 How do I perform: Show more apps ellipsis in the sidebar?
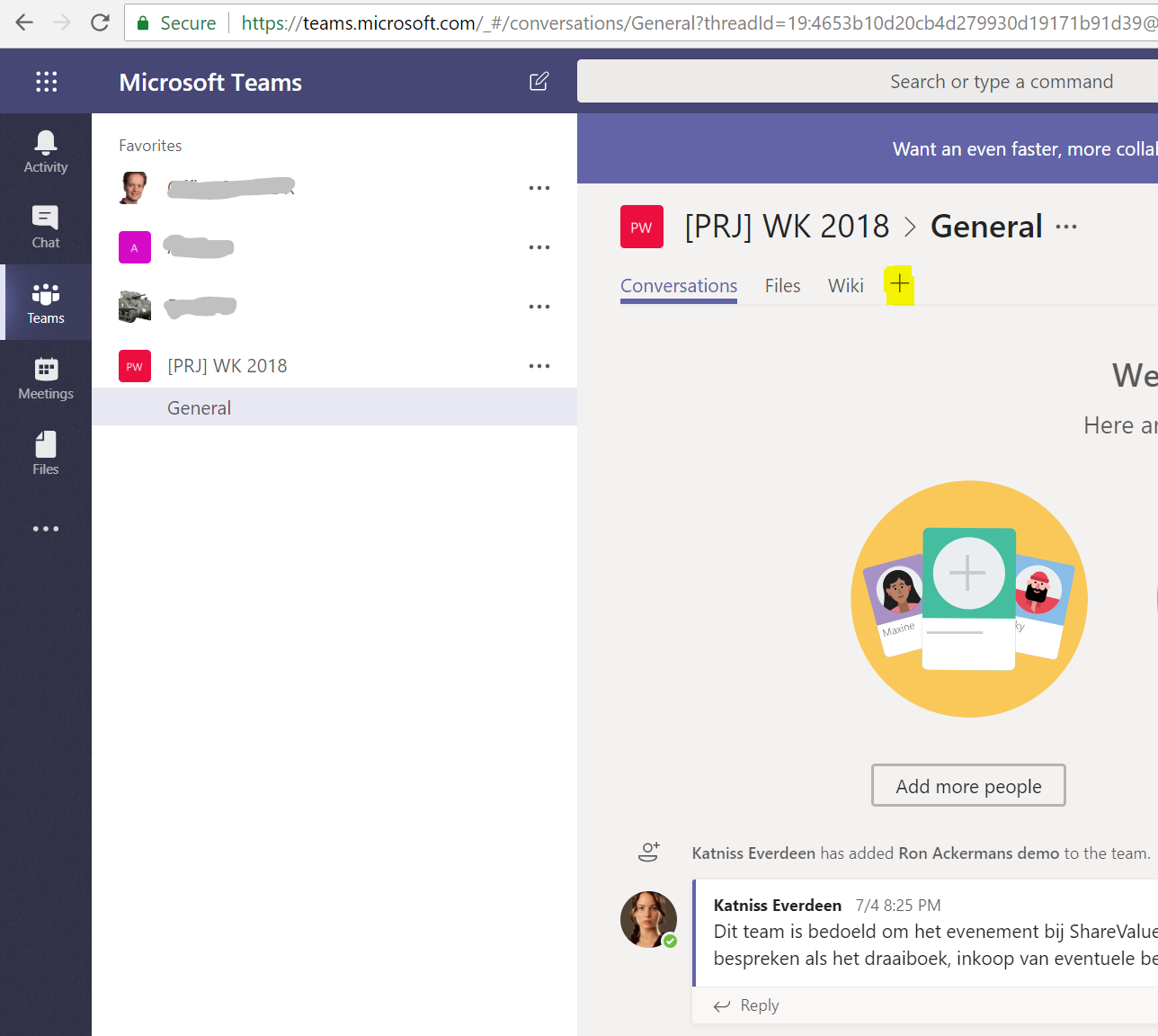(x=46, y=529)
